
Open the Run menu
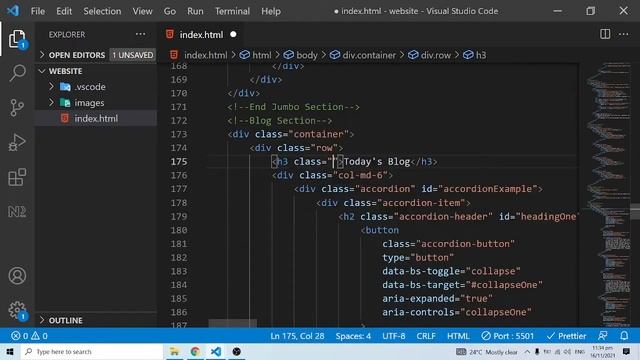[195, 11]
